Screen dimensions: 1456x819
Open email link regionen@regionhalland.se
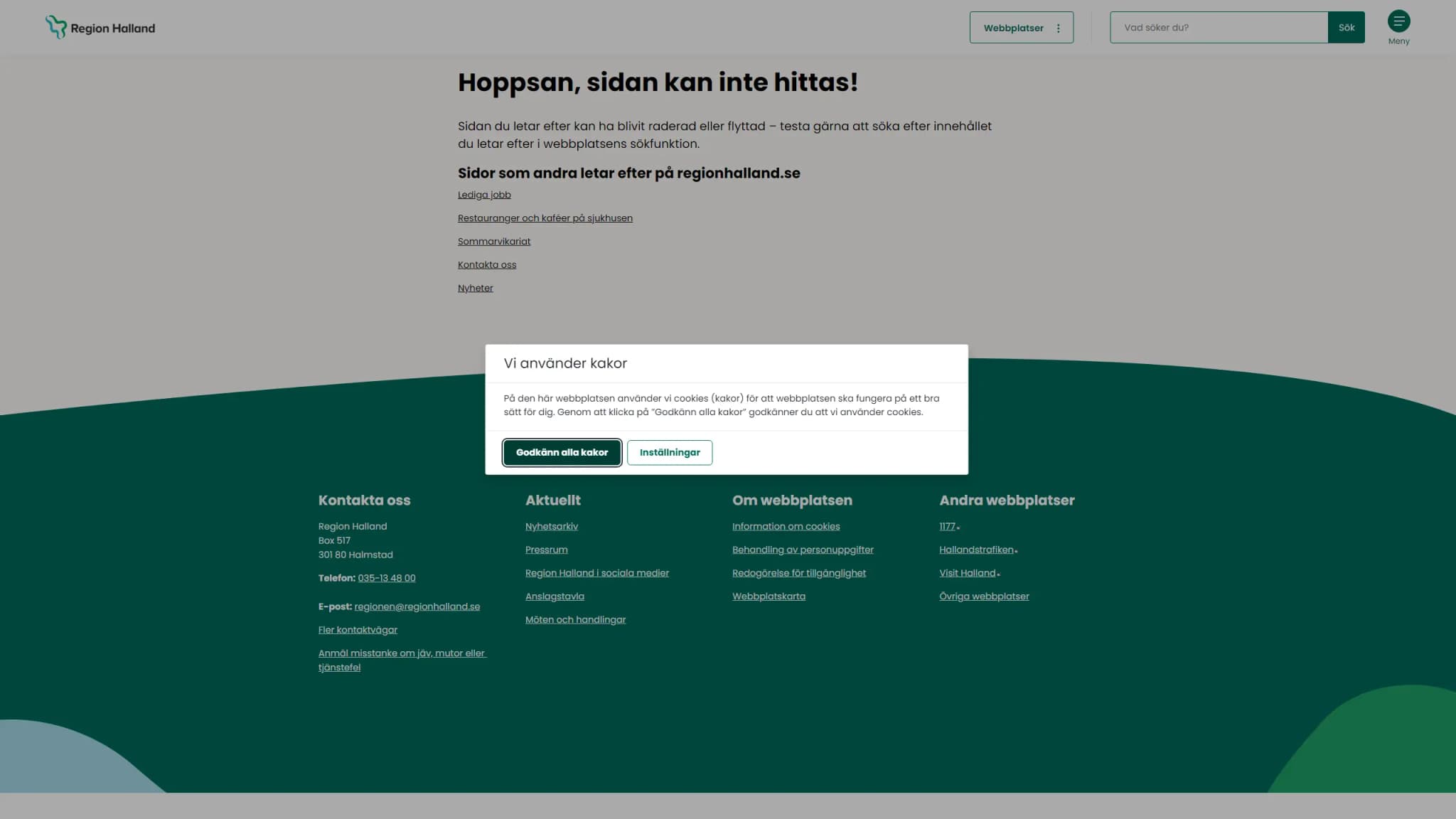[417, 606]
